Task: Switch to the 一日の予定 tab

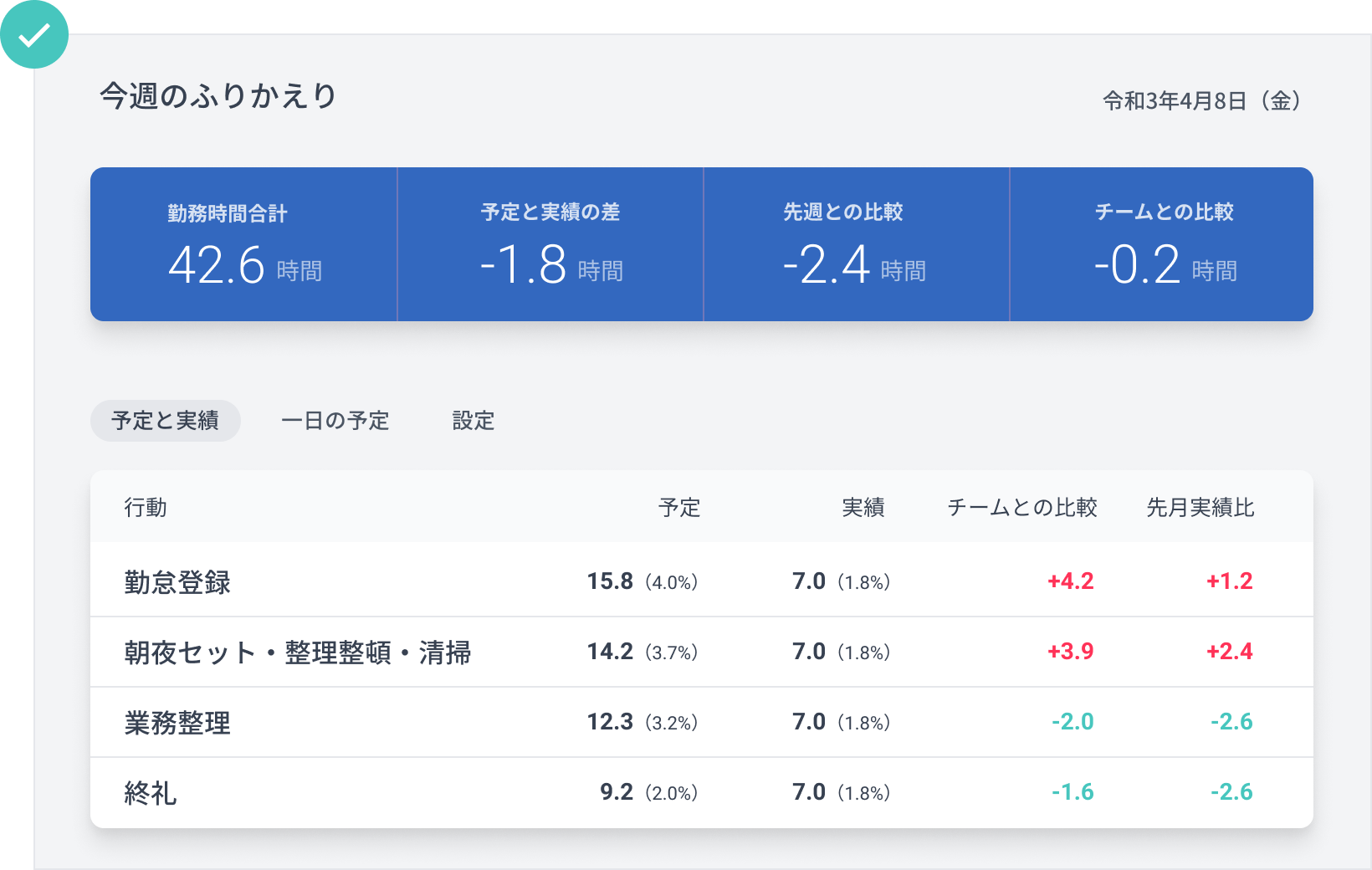Action: click(x=335, y=421)
